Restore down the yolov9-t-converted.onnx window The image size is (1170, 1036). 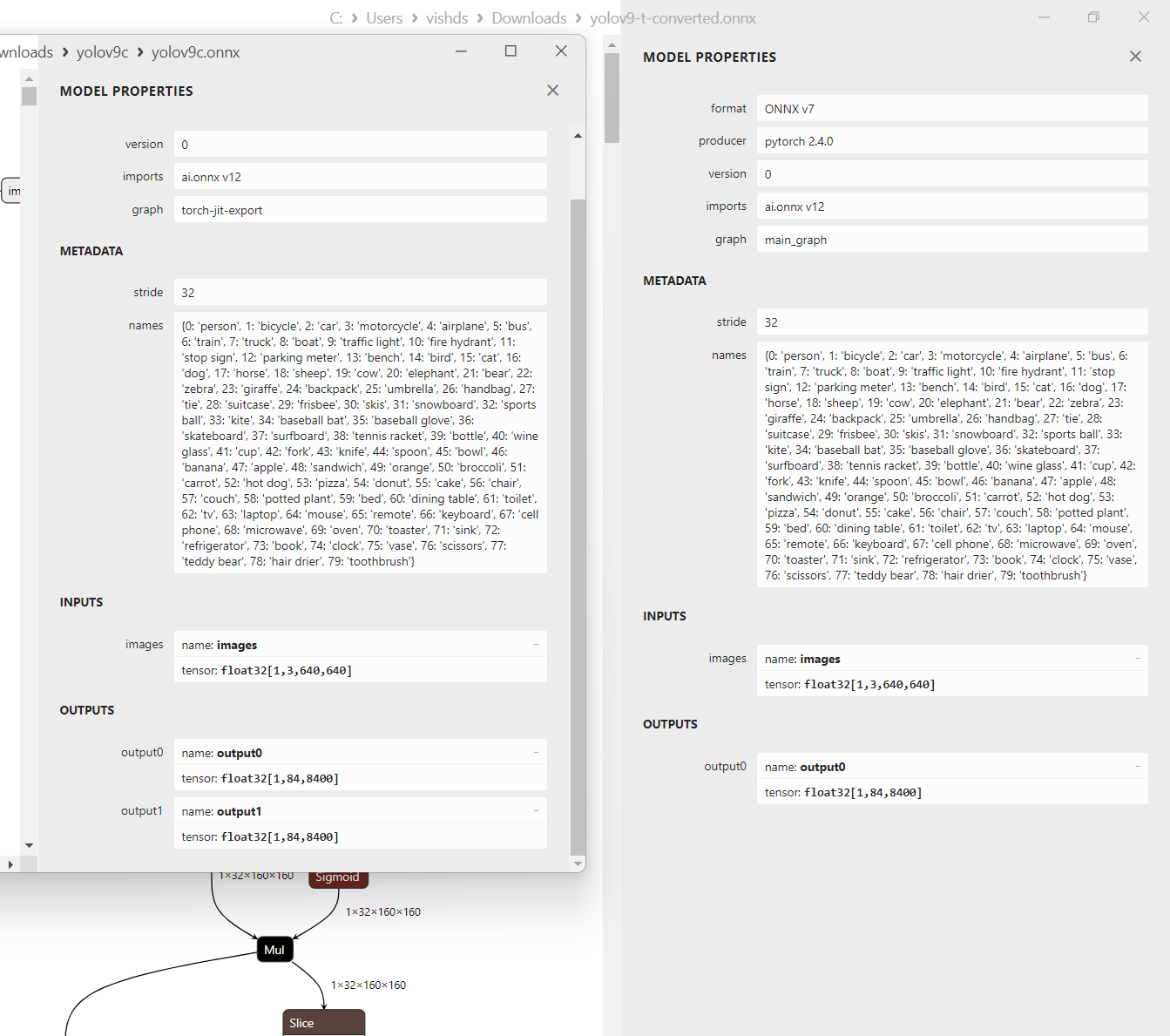tap(1093, 17)
